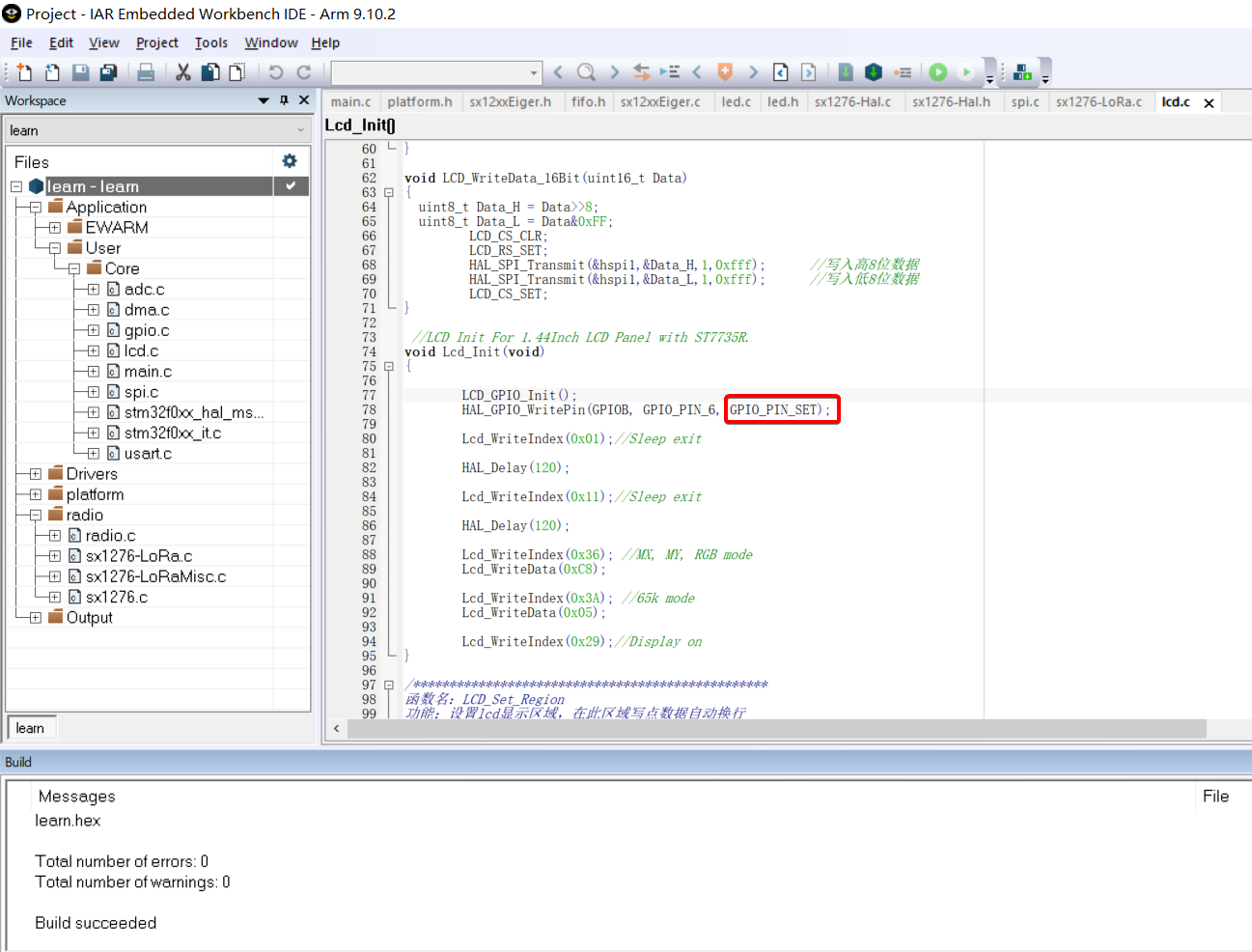The width and height of the screenshot is (1252, 952).
Task: Click the Print icon in toolbar
Action: pyautogui.click(x=146, y=72)
